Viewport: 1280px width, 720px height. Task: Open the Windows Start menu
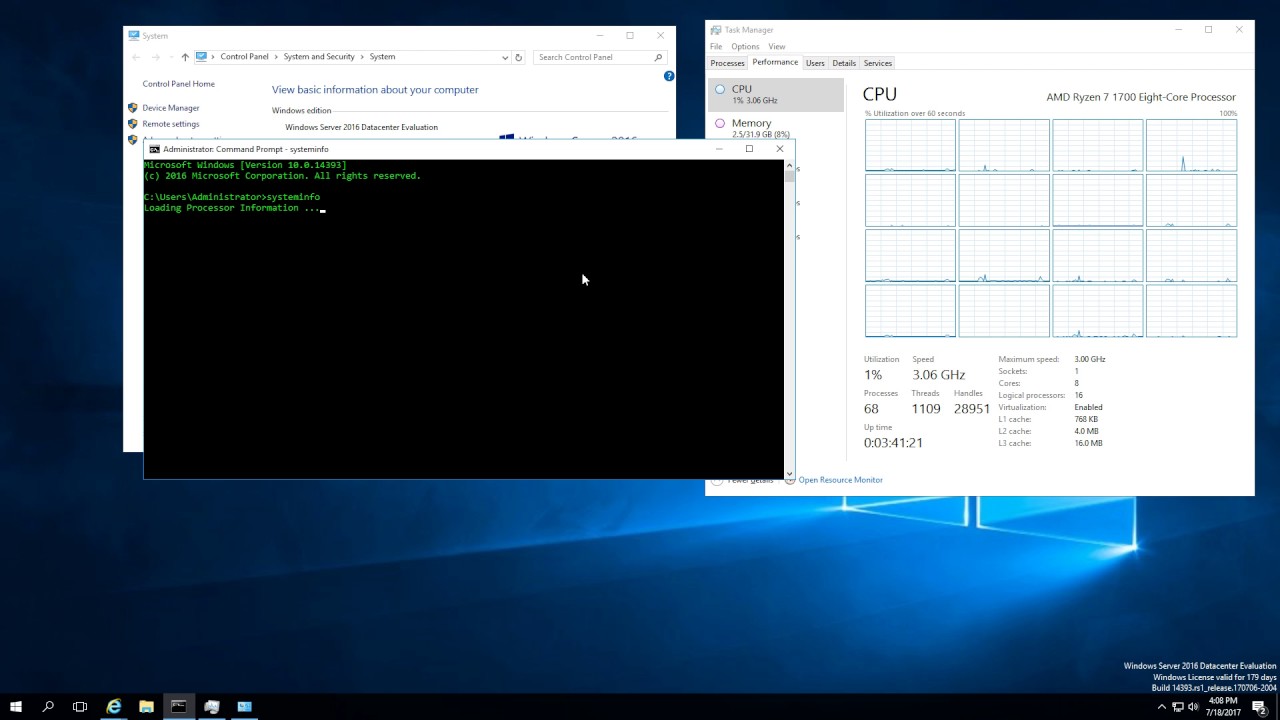tap(16, 706)
